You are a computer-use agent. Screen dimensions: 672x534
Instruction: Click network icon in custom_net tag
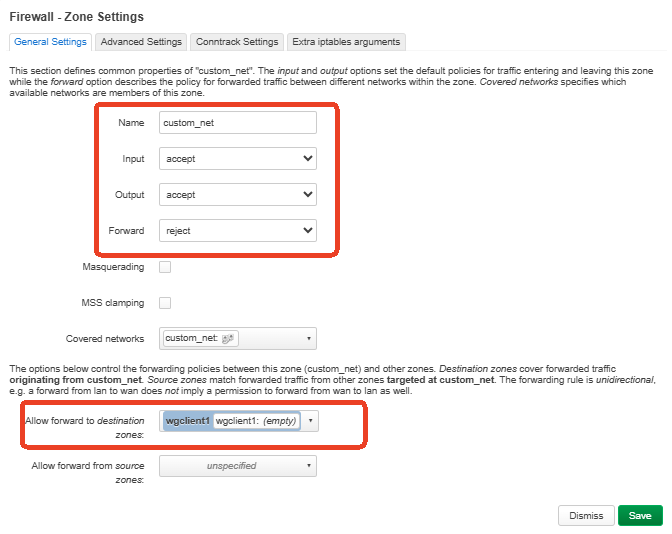[228, 339]
